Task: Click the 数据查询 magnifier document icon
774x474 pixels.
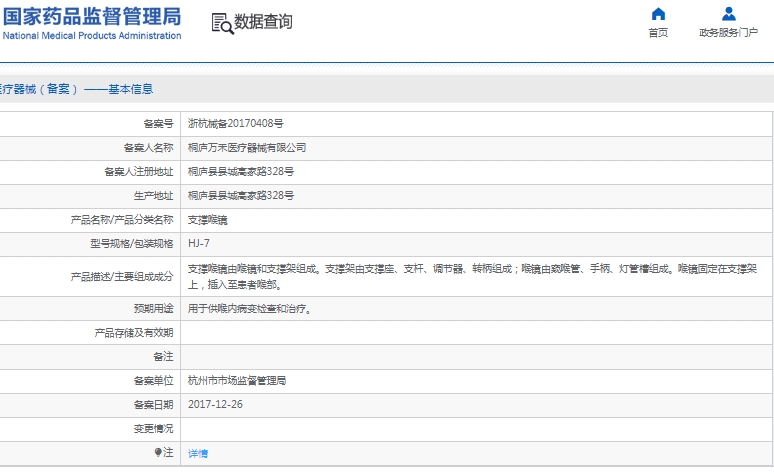Action: 222,23
